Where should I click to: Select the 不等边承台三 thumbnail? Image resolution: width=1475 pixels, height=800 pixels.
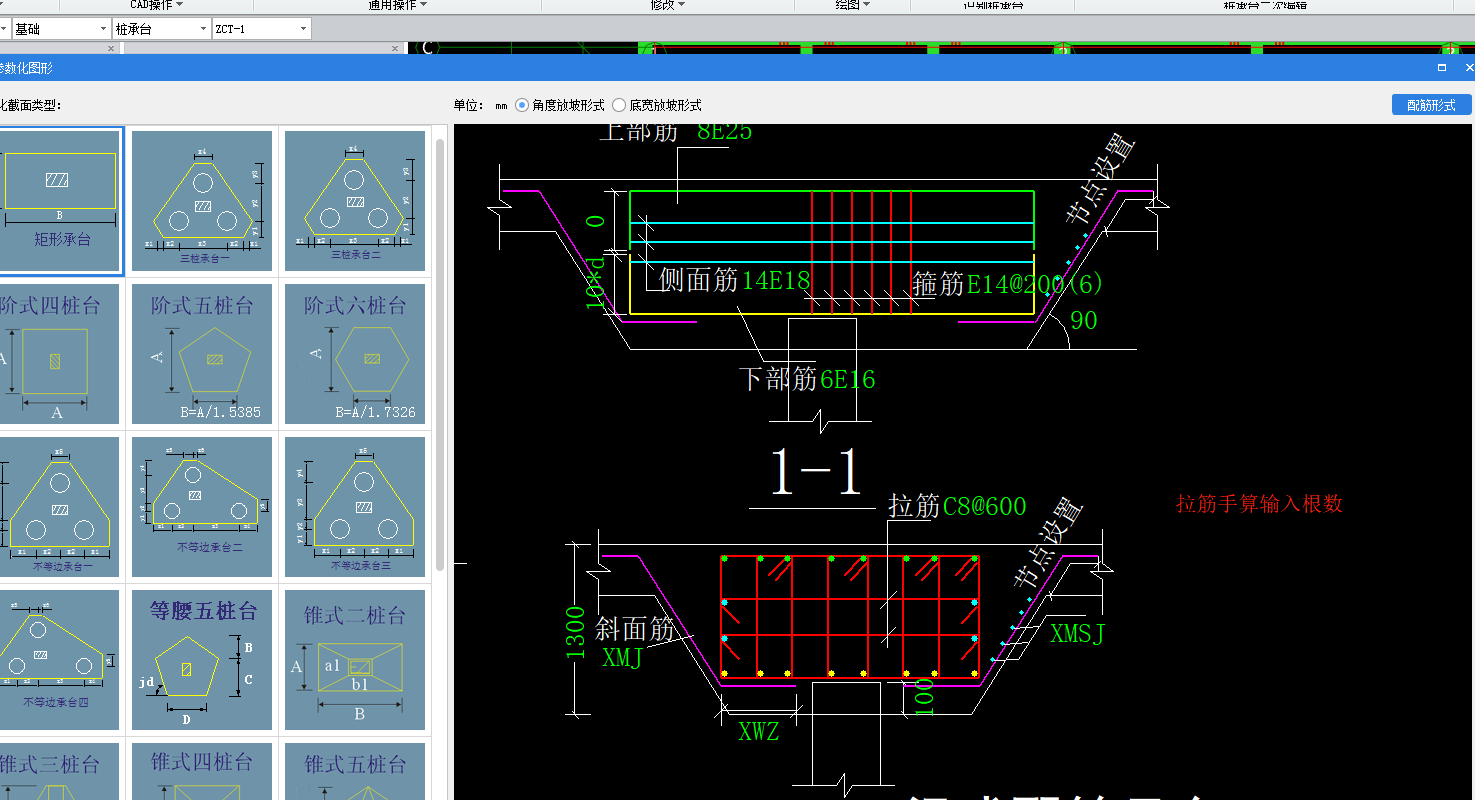[x=355, y=507]
